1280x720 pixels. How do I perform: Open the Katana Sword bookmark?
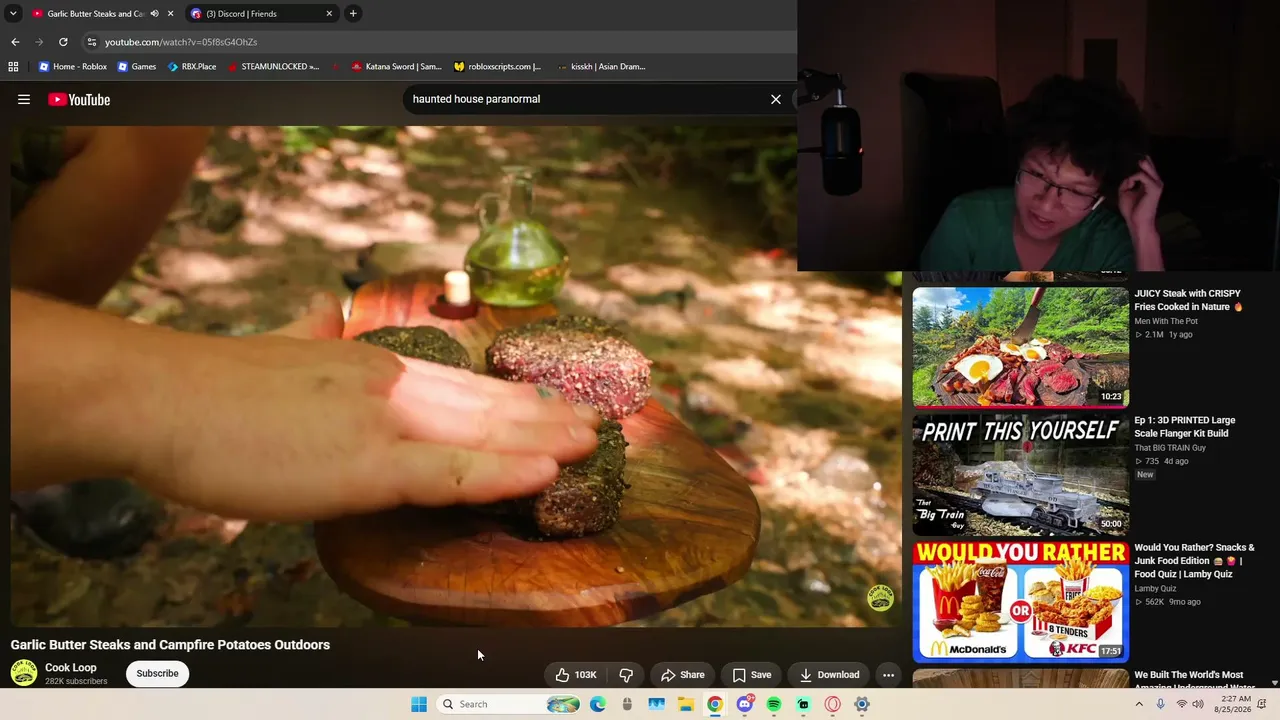[395, 67]
